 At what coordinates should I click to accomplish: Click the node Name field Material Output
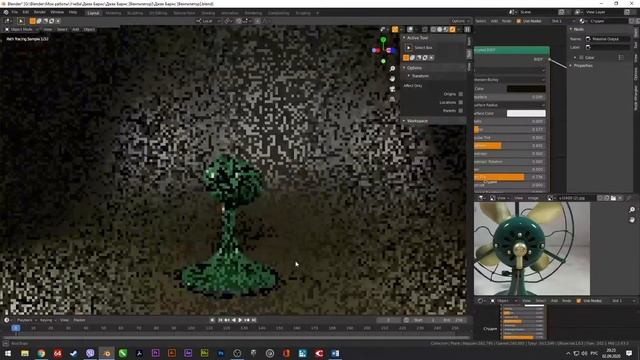click(608, 39)
